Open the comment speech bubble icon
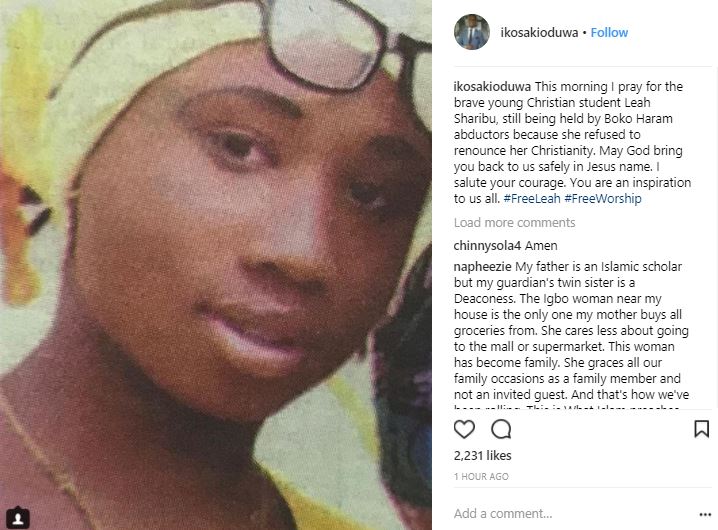The height and width of the screenshot is (530, 718). coord(501,429)
